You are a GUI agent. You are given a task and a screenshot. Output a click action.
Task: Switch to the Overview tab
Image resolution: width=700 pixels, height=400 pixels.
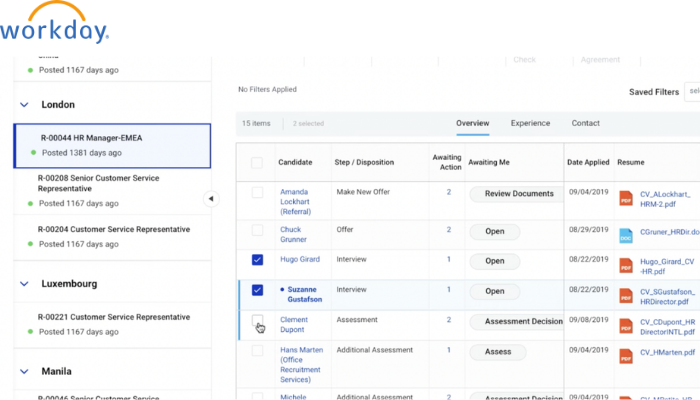coord(472,123)
